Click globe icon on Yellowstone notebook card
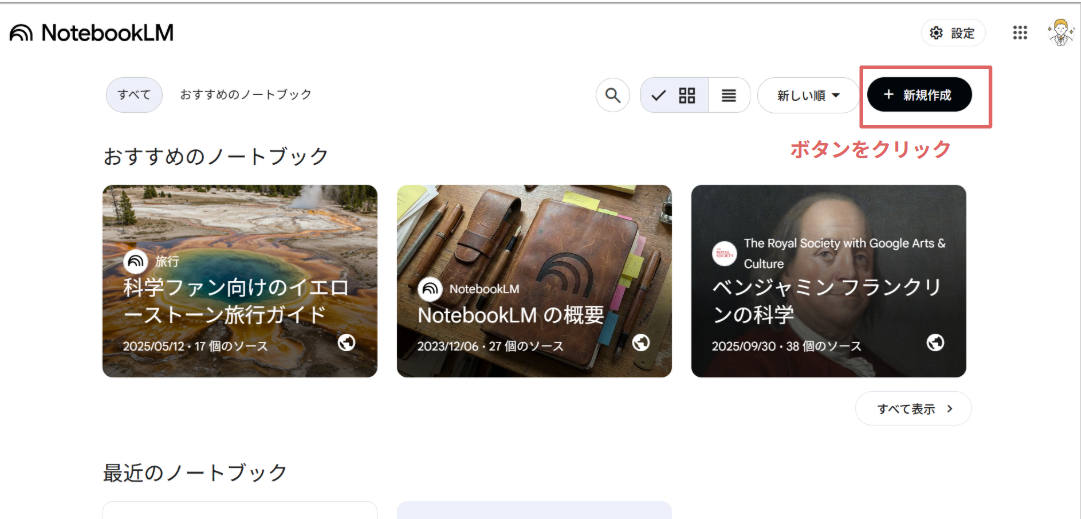 click(x=347, y=342)
